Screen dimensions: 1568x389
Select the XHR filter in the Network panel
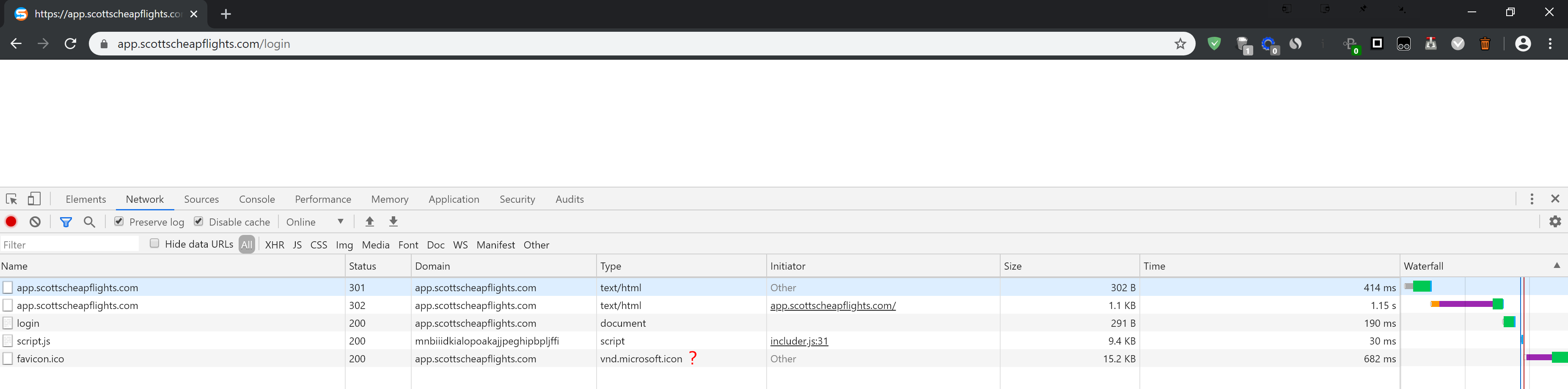(x=275, y=245)
